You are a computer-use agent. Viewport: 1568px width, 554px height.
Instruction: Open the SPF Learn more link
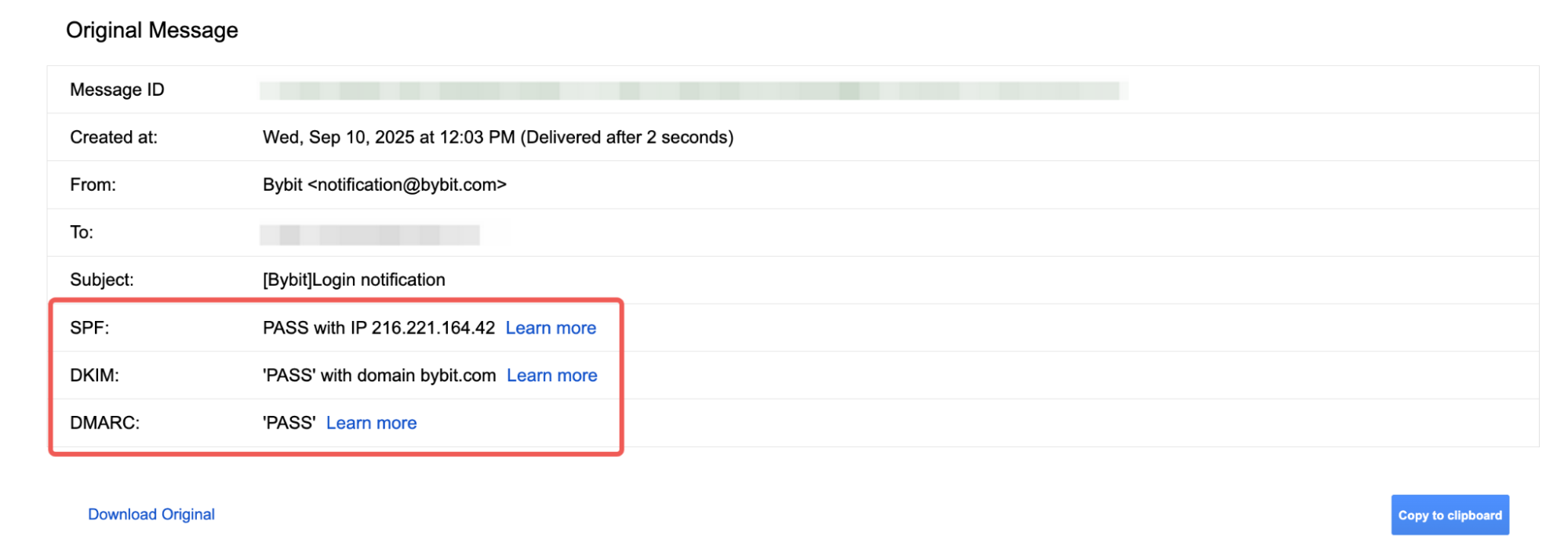tap(551, 328)
